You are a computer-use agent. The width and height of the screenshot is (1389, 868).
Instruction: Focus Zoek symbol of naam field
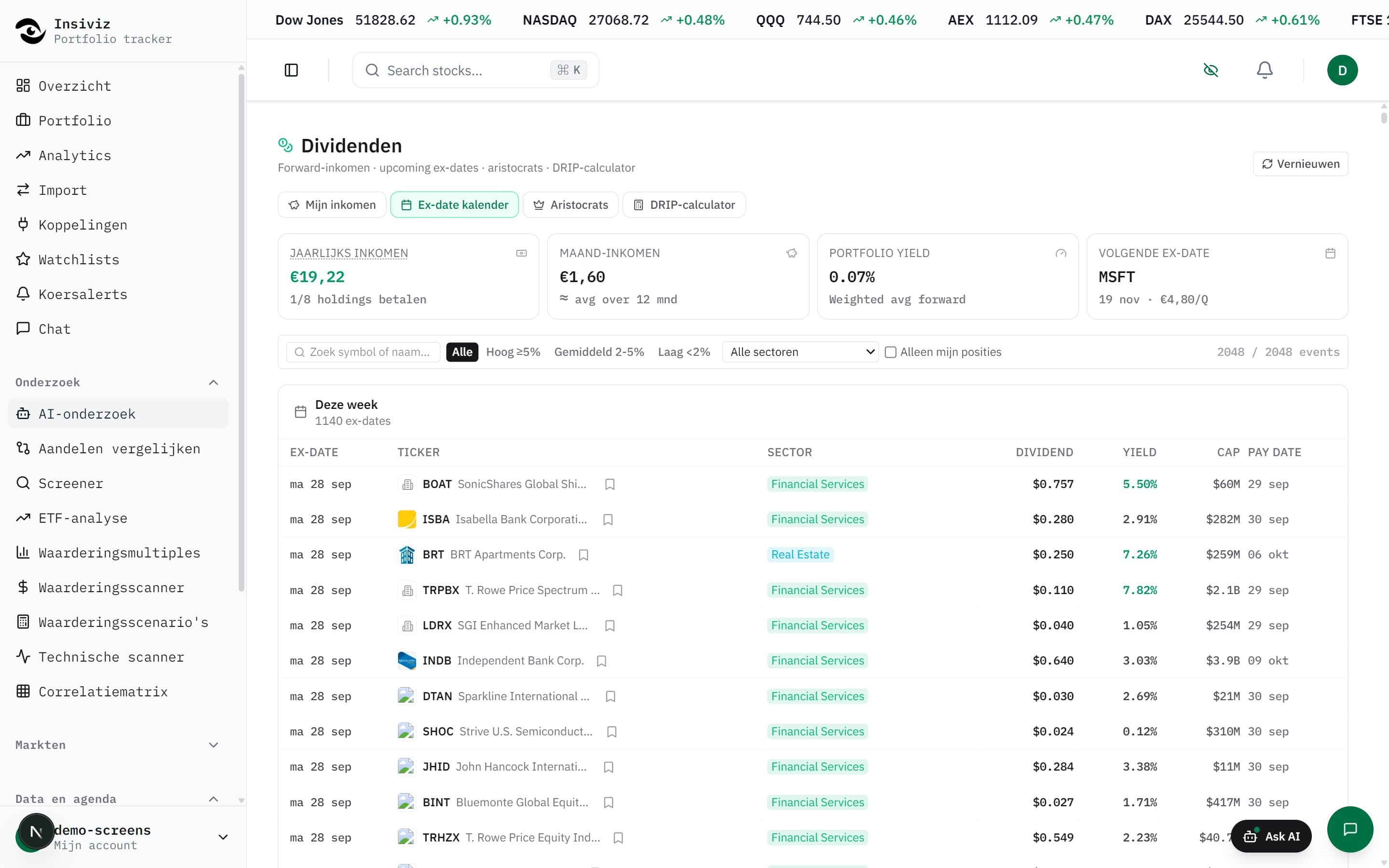click(x=363, y=352)
